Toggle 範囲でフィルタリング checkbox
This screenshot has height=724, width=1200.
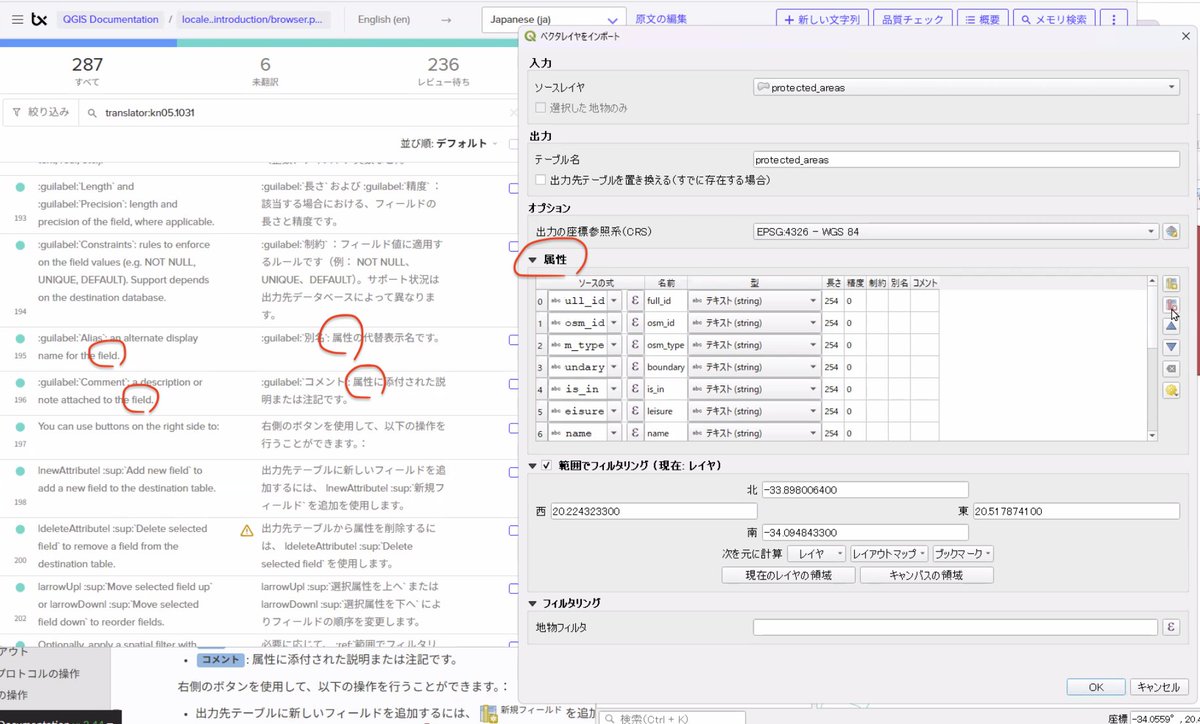(547, 465)
